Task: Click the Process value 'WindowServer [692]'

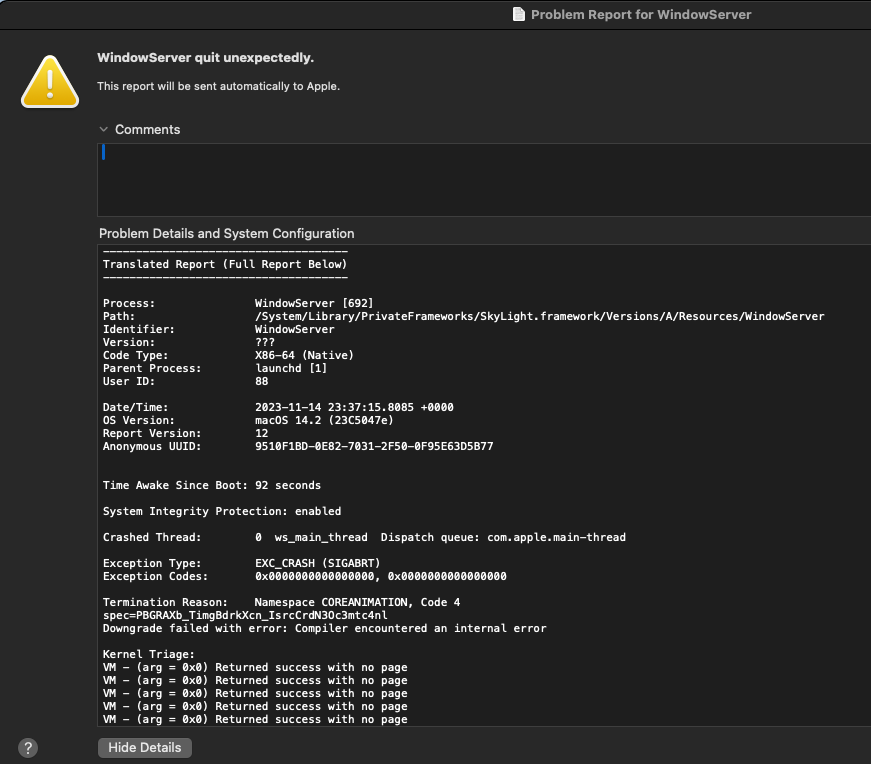Action: click(314, 303)
